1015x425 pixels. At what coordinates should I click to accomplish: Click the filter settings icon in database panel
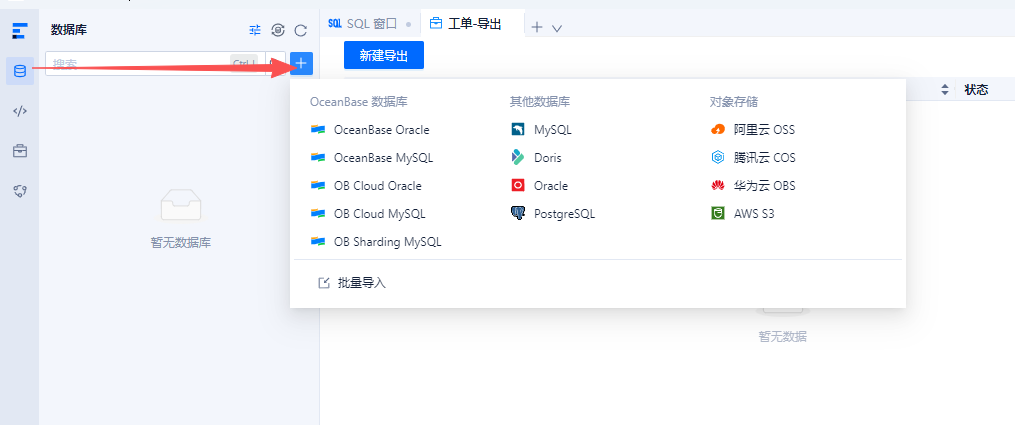coord(255,30)
